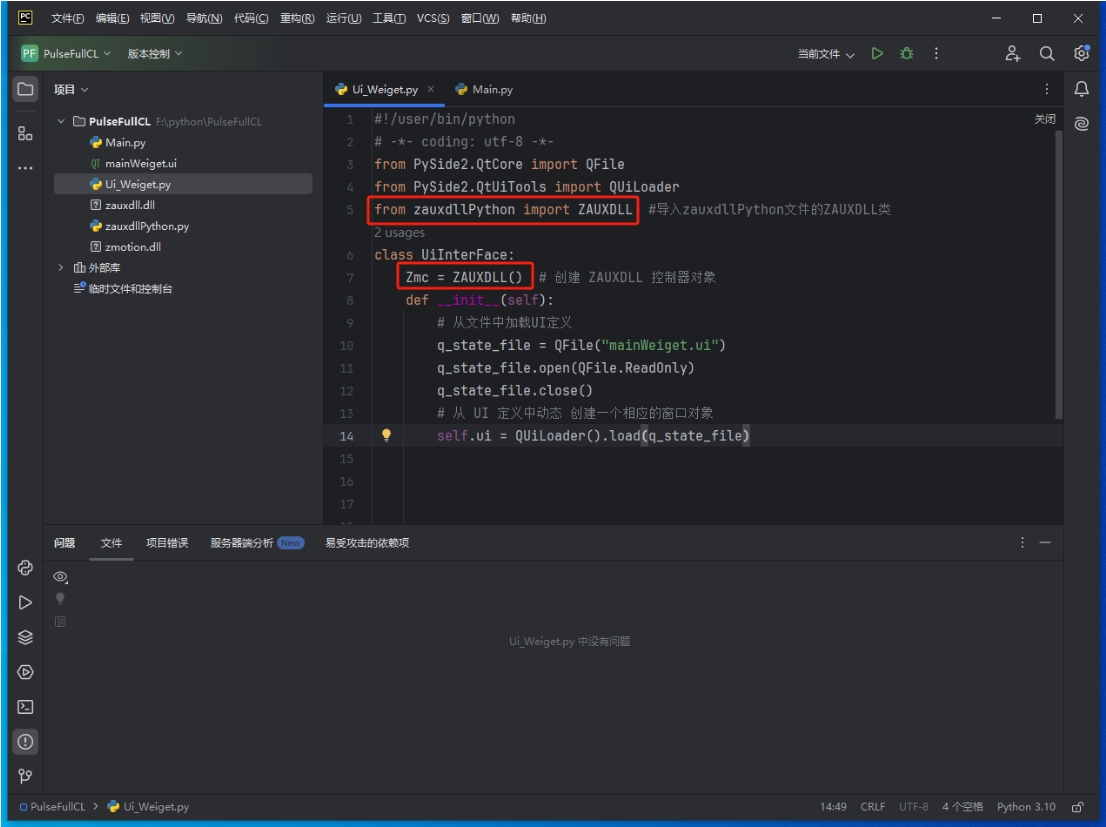The image size is (1106, 827).
Task: Click the lightbulb quick-fix icon in Problems panel
Action: 61,599
